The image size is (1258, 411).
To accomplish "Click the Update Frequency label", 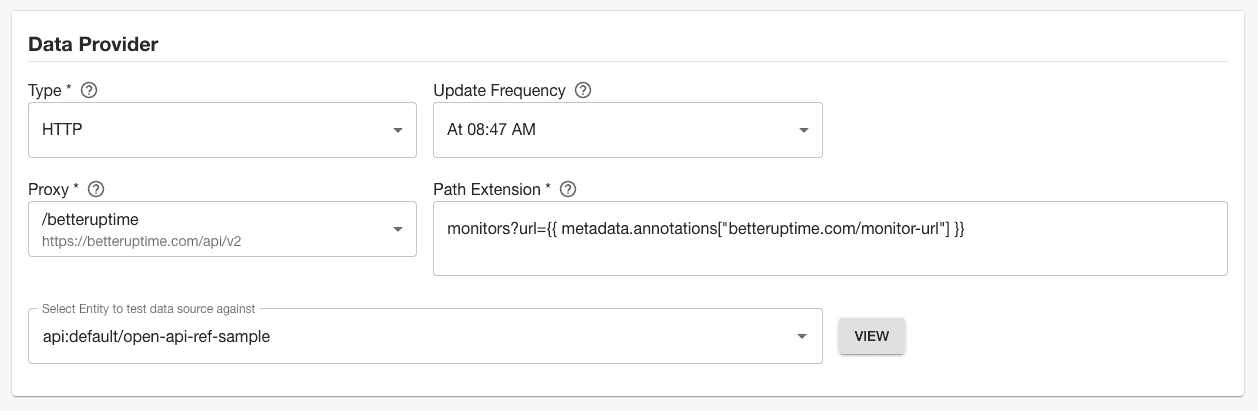I will [x=499, y=90].
